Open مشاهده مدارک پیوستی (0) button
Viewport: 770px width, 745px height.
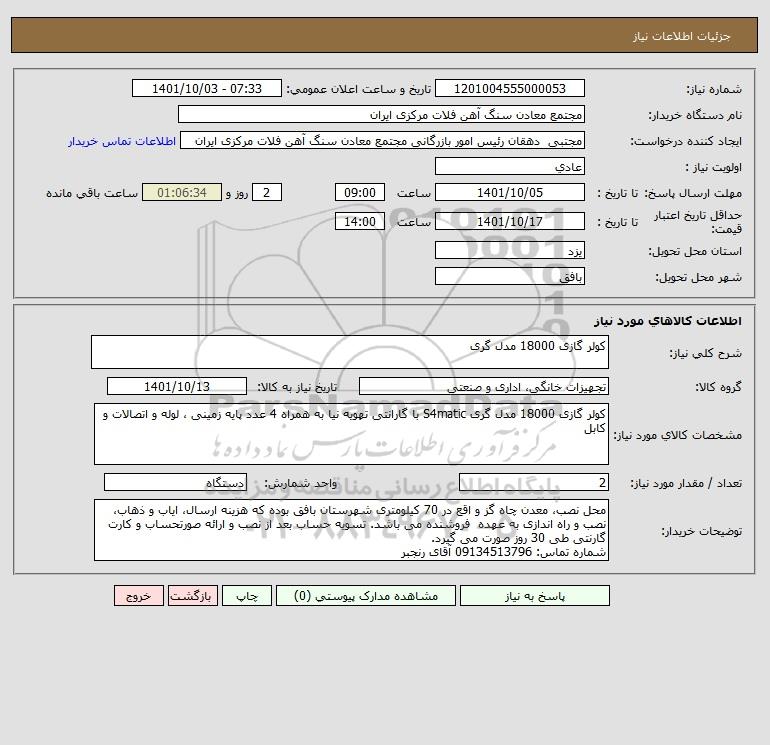(366, 596)
